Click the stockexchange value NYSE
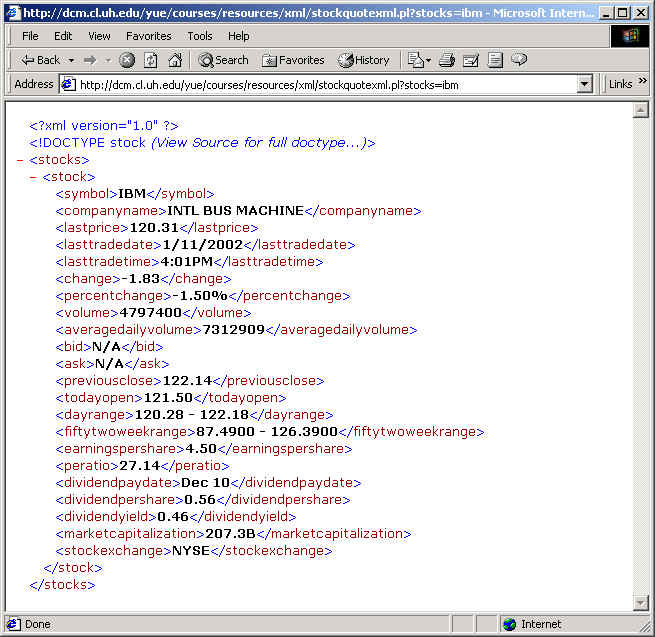655x637 pixels. click(x=190, y=551)
